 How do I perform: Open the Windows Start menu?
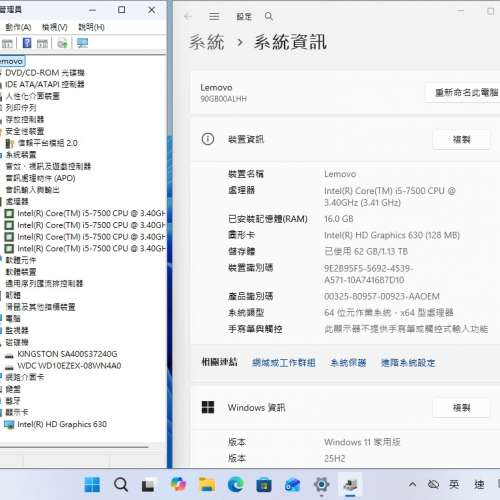[92, 484]
